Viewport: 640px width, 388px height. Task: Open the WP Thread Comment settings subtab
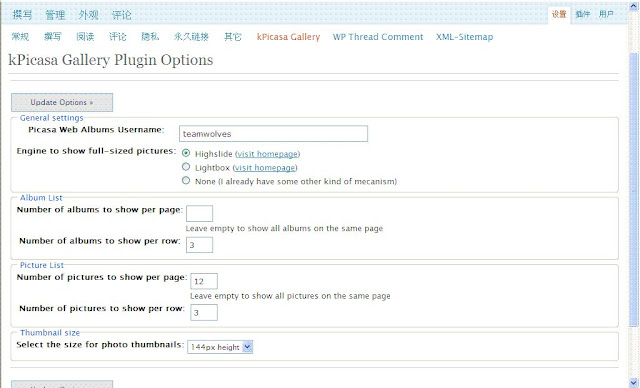[378, 37]
